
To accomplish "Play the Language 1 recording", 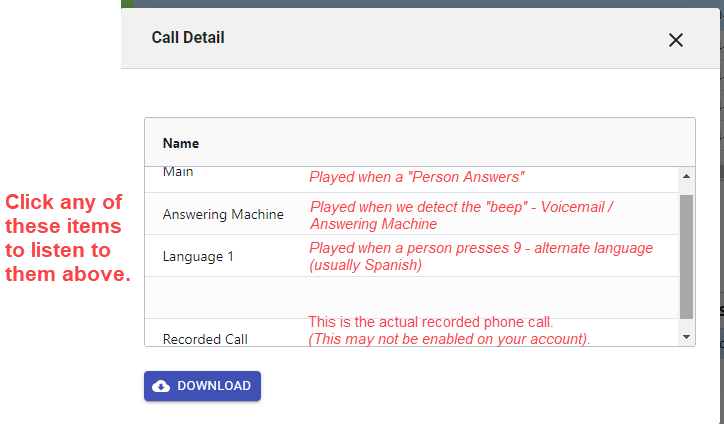I will [198, 256].
